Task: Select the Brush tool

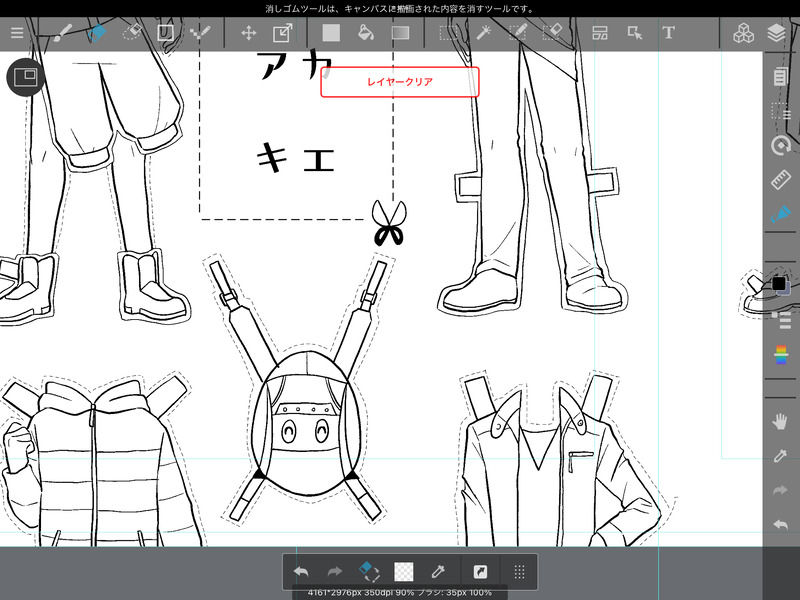Action: pos(62,33)
